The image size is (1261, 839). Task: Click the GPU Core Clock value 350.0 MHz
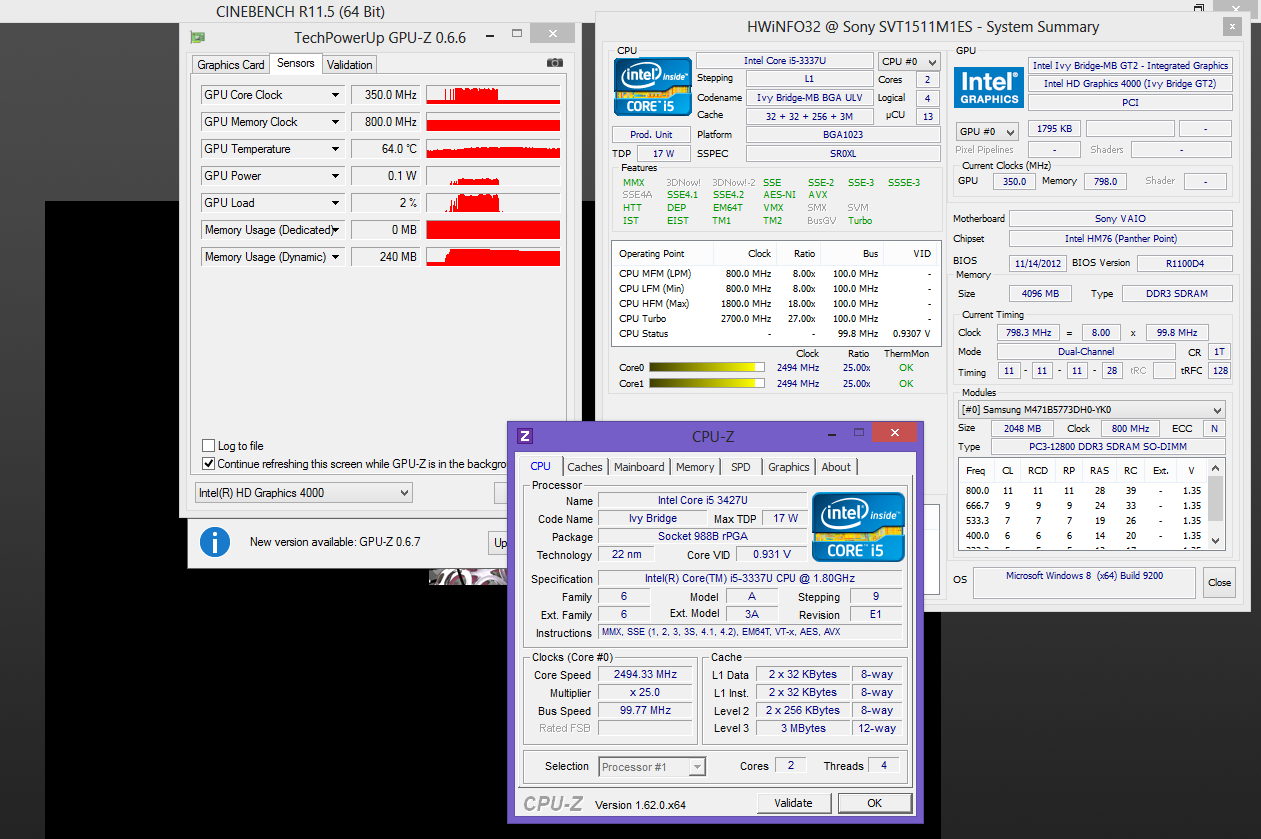click(385, 95)
